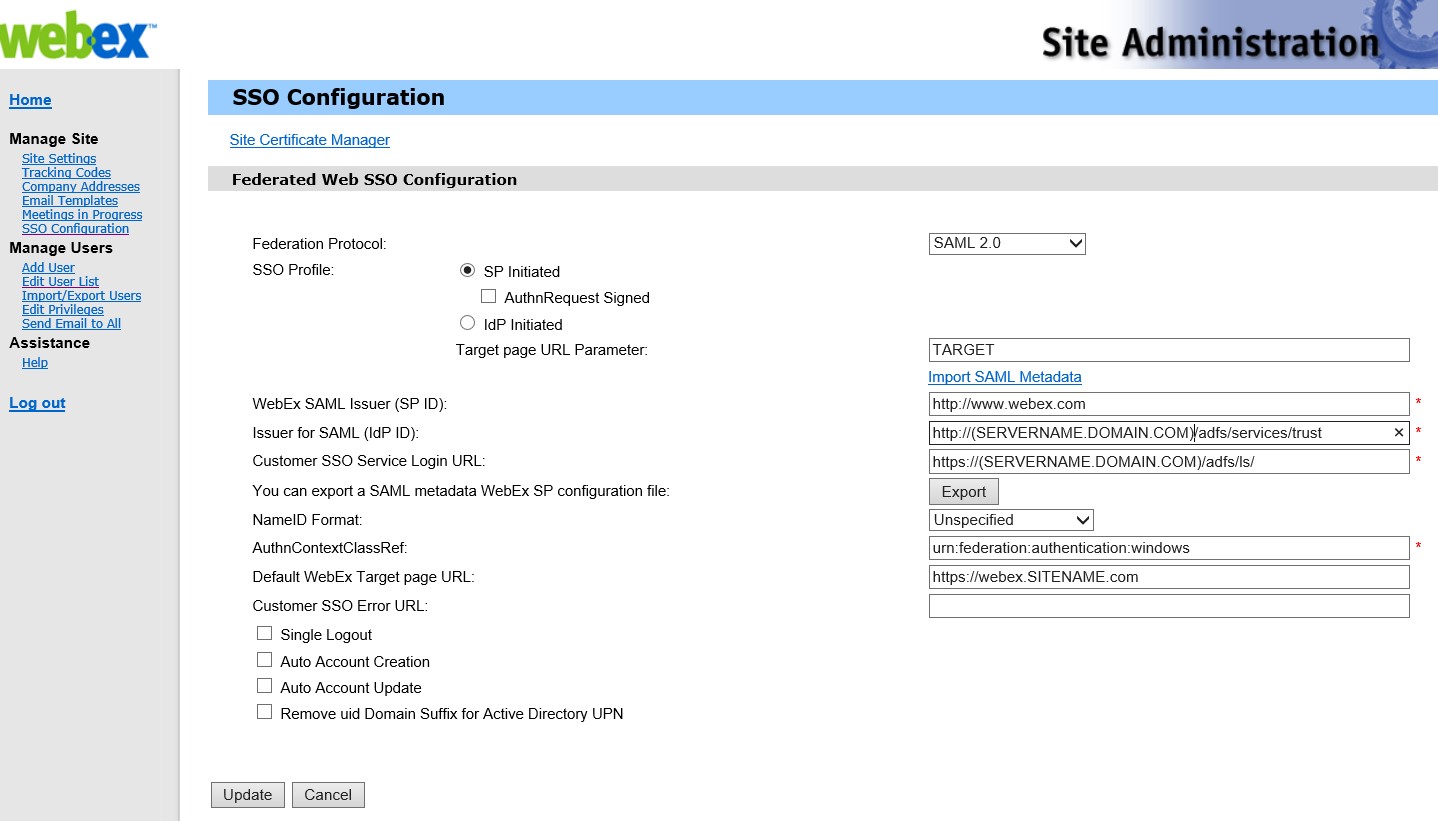Image resolution: width=1438 pixels, height=821 pixels.
Task: Open Add User link
Action: pos(48,268)
